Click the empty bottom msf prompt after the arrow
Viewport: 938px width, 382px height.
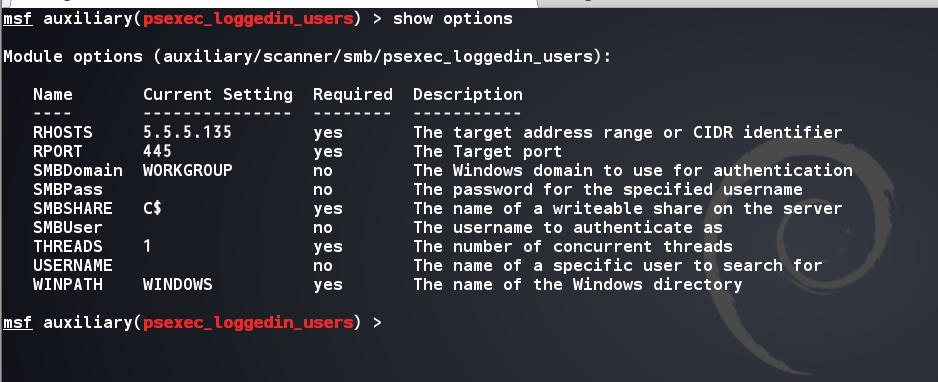pos(419,323)
